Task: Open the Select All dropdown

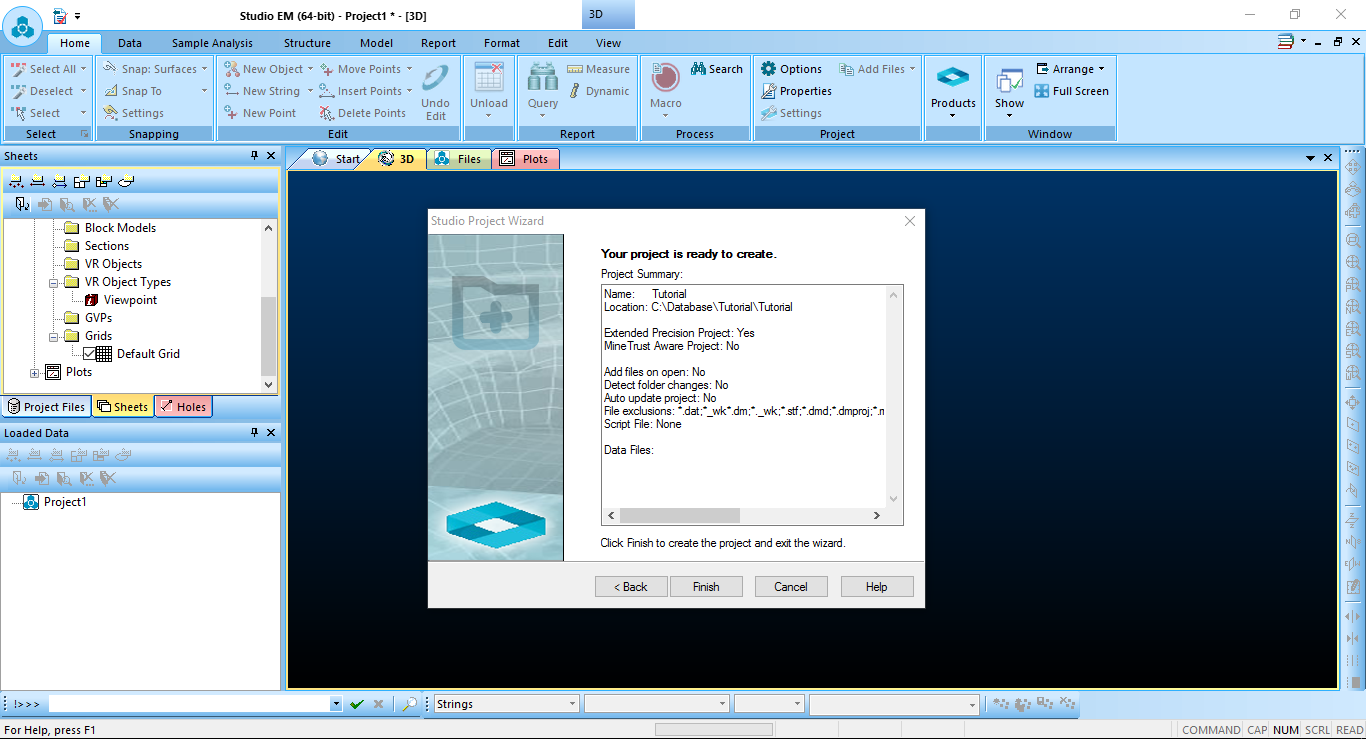Action: pyautogui.click(x=83, y=69)
